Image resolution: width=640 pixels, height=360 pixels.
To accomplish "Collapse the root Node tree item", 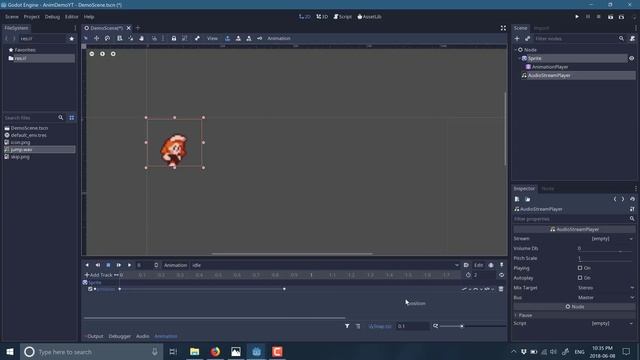I will click(516, 50).
